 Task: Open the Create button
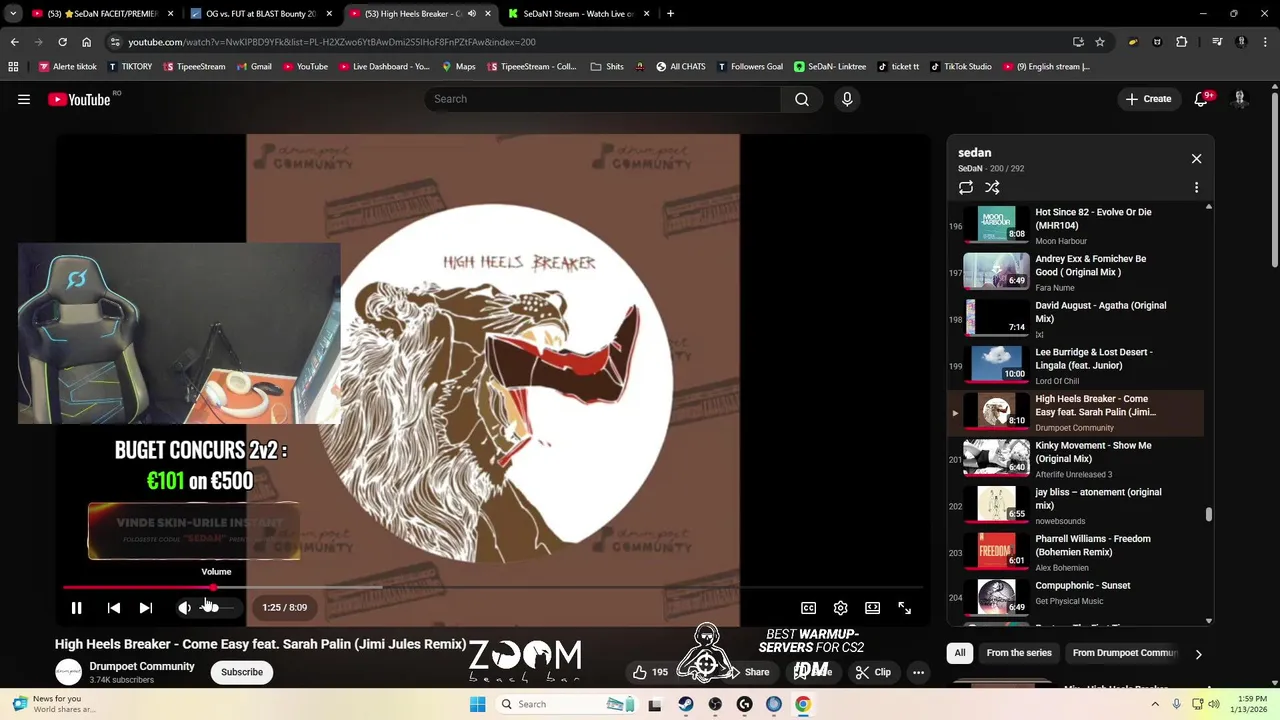pos(1148,99)
